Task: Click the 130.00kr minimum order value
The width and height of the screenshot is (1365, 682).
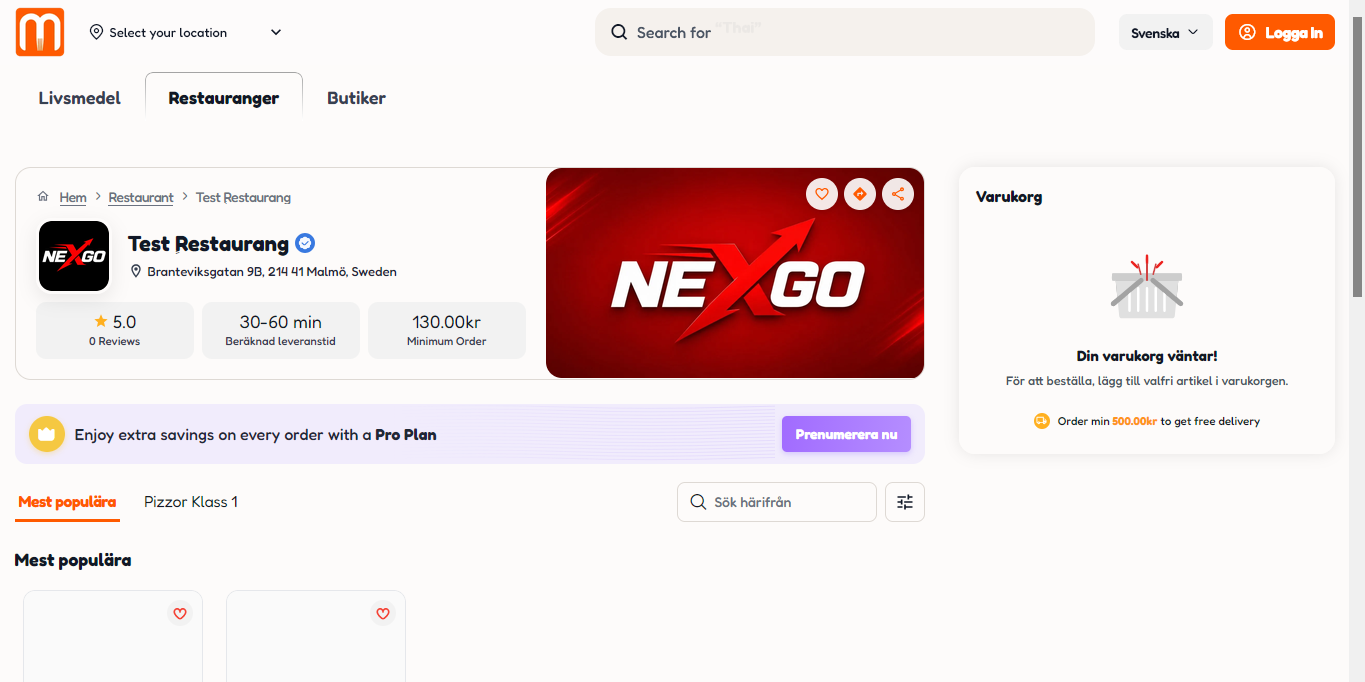Action: [447, 322]
